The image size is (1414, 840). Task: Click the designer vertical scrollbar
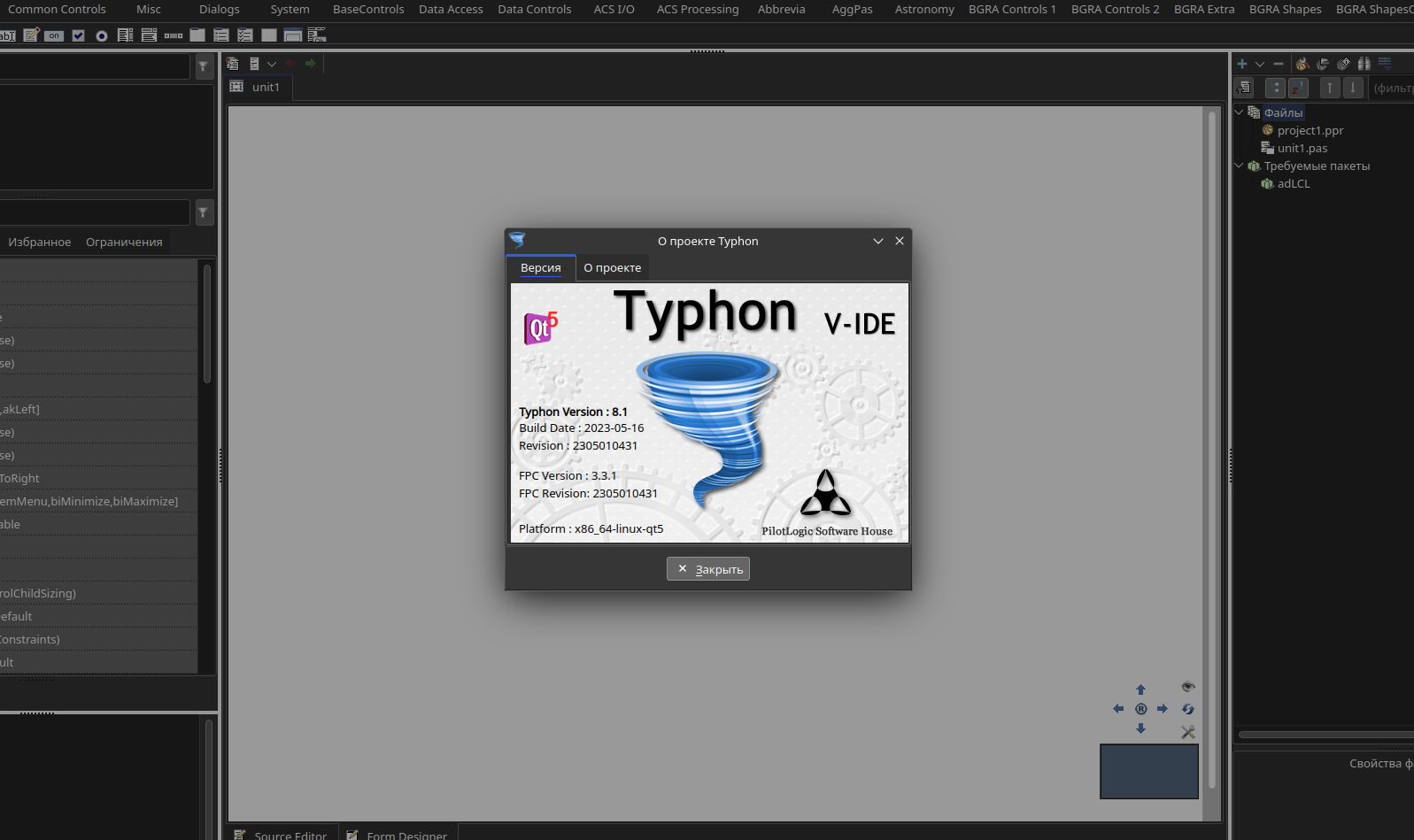1212,448
